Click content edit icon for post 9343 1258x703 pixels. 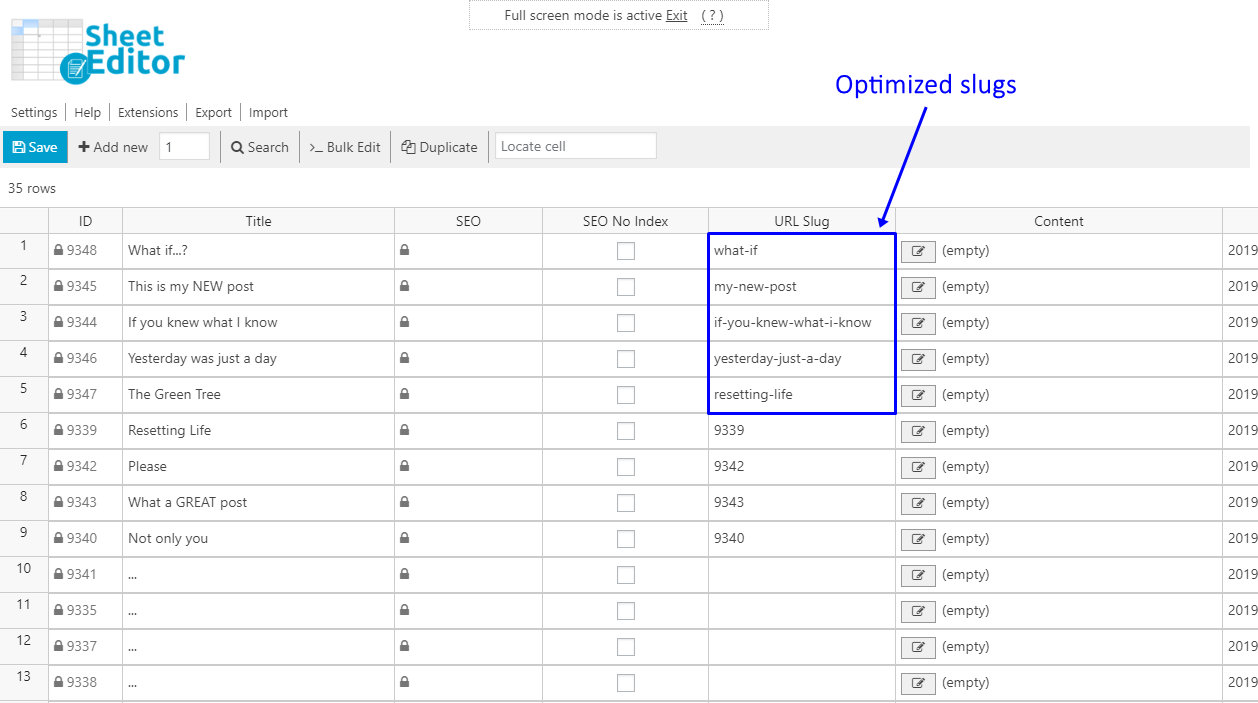point(918,503)
